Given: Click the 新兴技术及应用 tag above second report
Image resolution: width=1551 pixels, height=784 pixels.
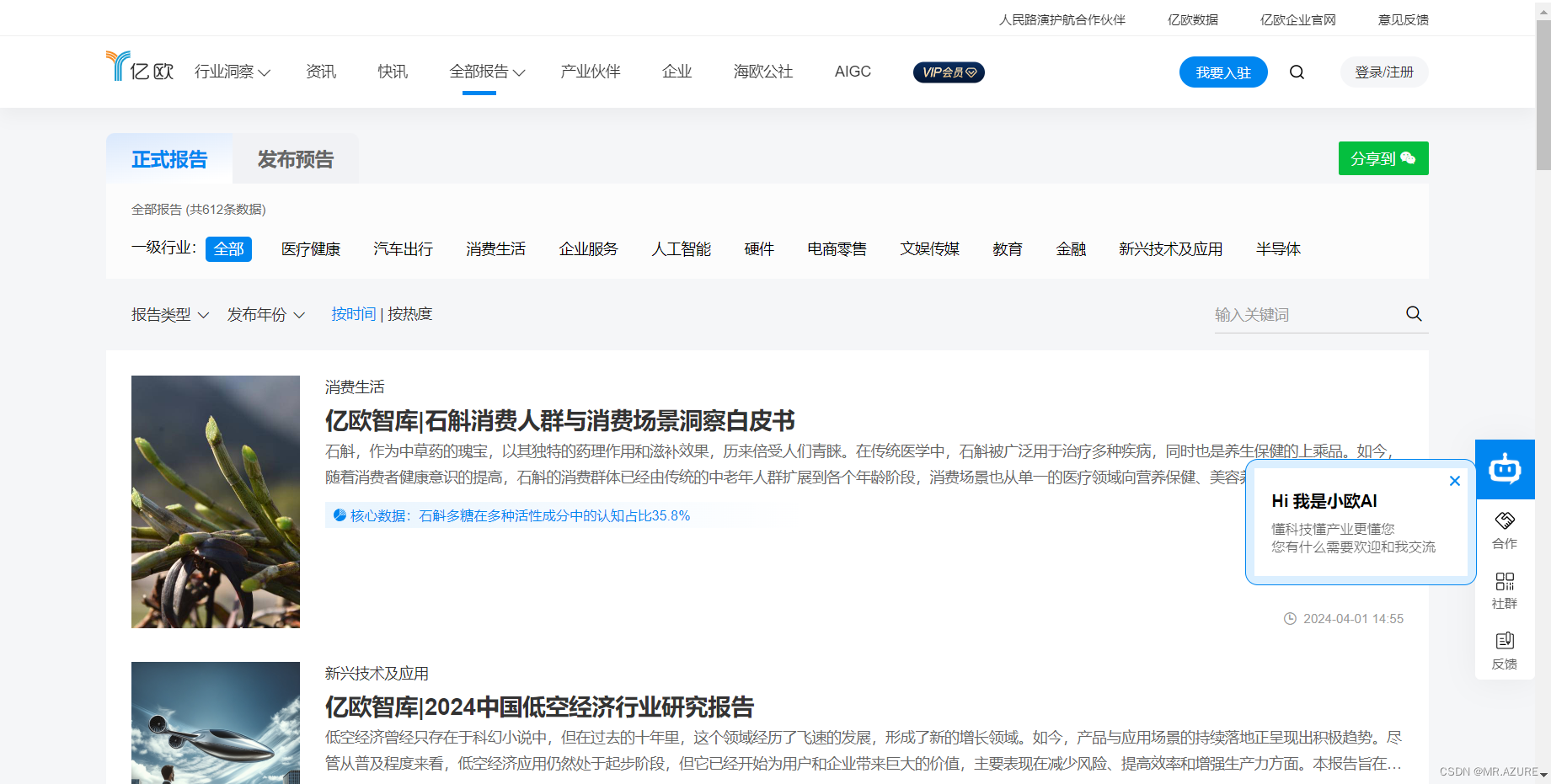Looking at the screenshot, I should (x=377, y=674).
